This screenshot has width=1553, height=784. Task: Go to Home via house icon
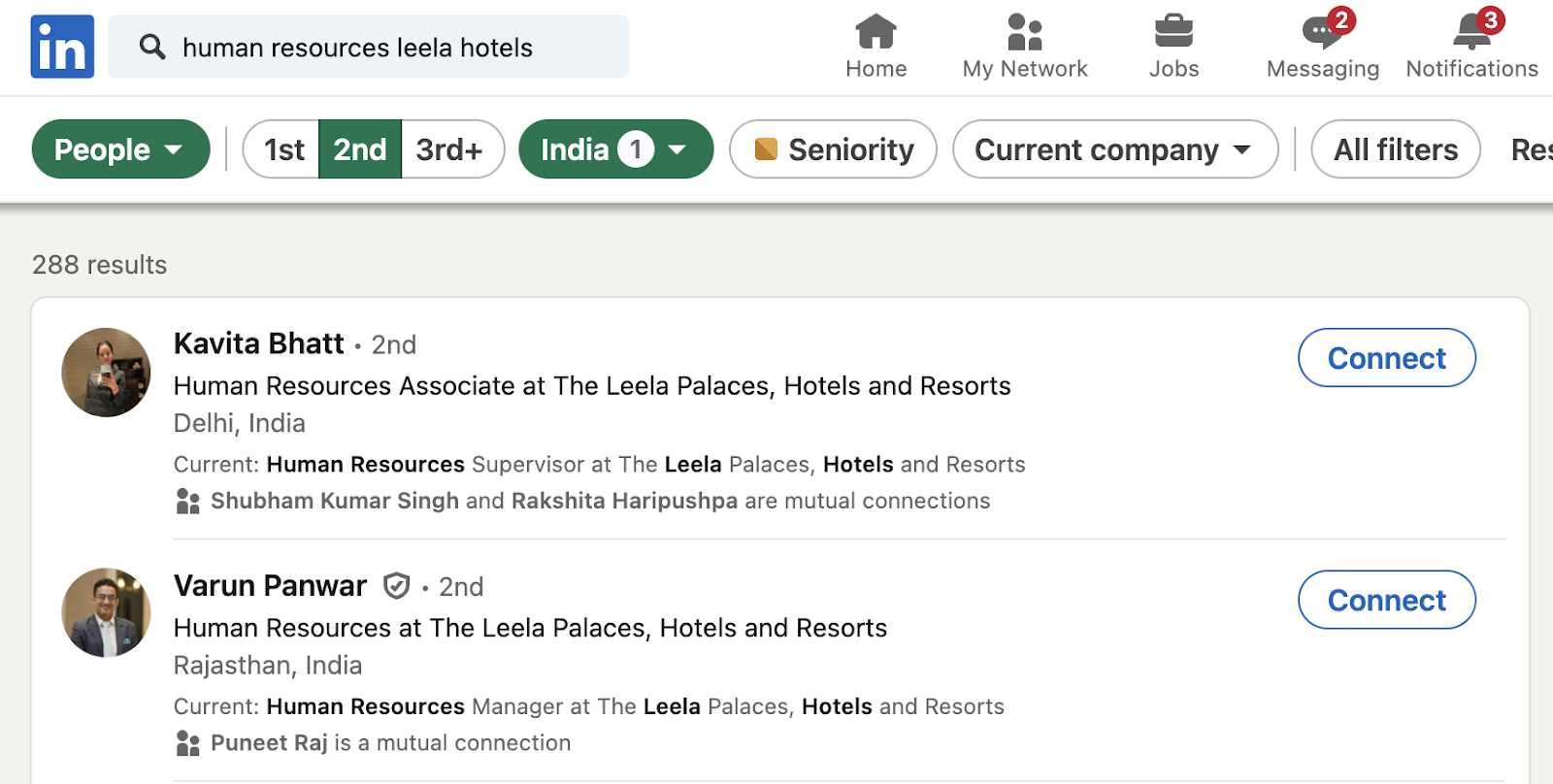pos(876,32)
